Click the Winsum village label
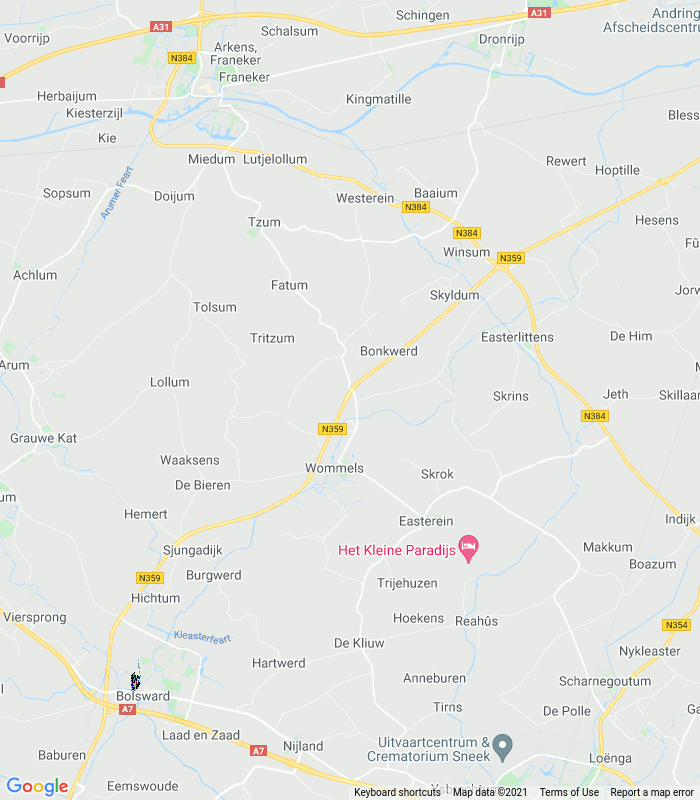 (466, 252)
